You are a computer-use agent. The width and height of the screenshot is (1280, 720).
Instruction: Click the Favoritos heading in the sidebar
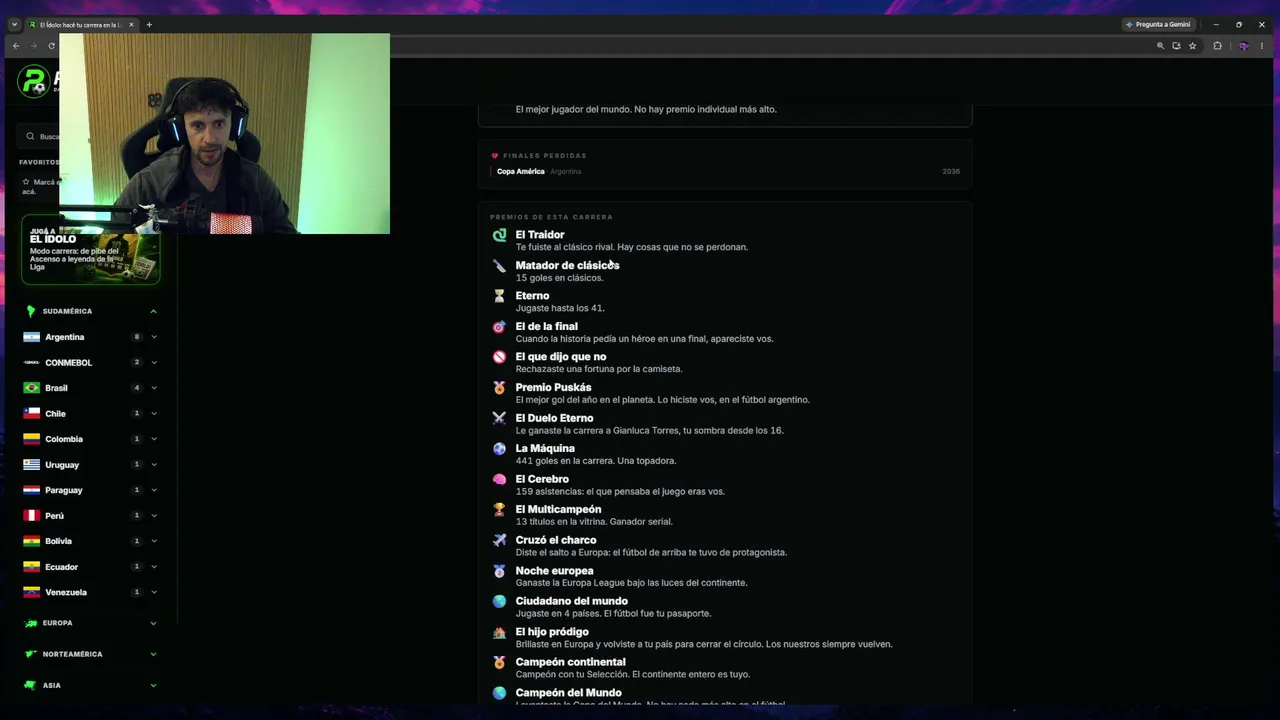(x=40, y=162)
